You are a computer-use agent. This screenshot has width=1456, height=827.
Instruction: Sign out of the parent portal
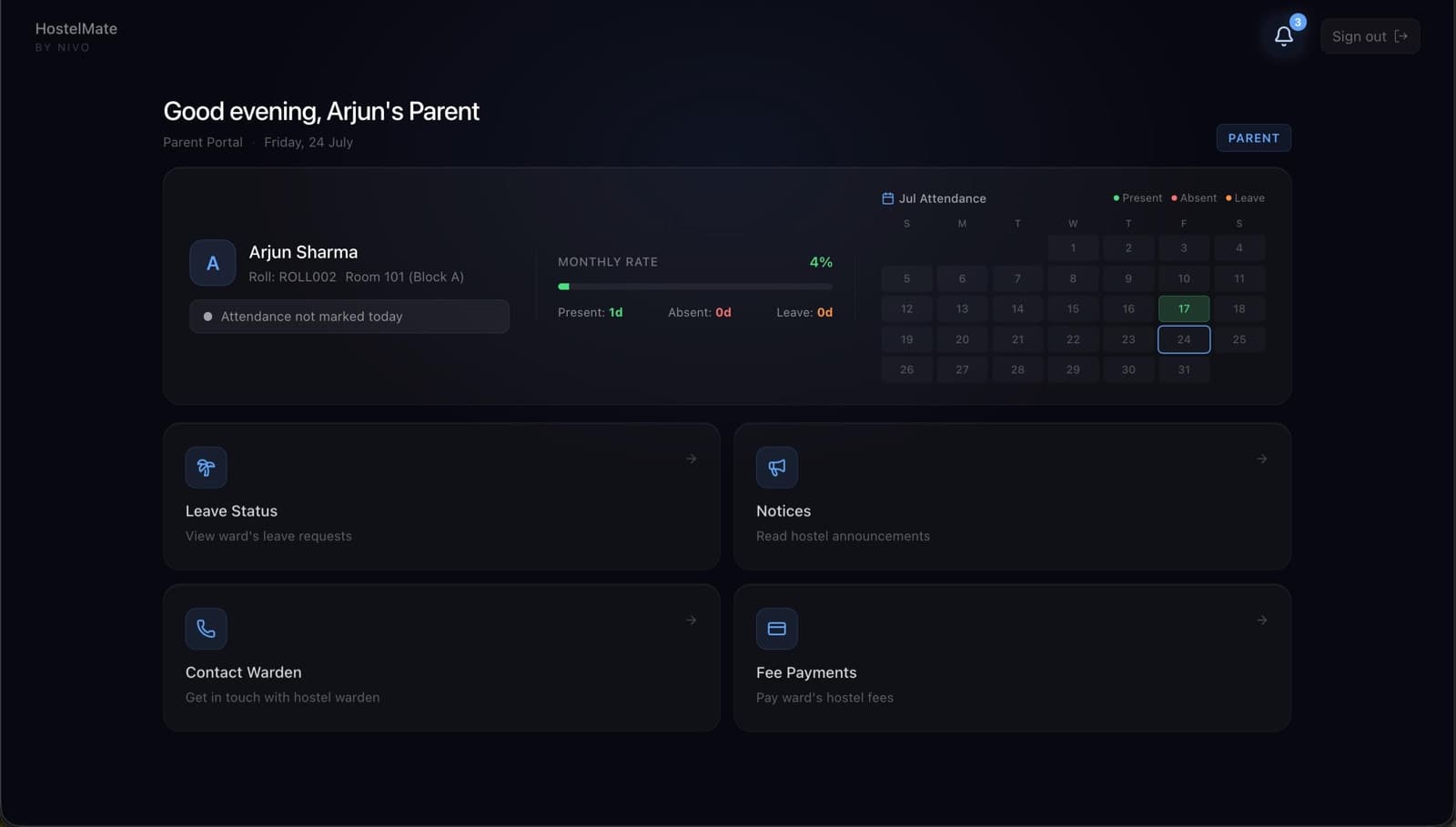1370,36
